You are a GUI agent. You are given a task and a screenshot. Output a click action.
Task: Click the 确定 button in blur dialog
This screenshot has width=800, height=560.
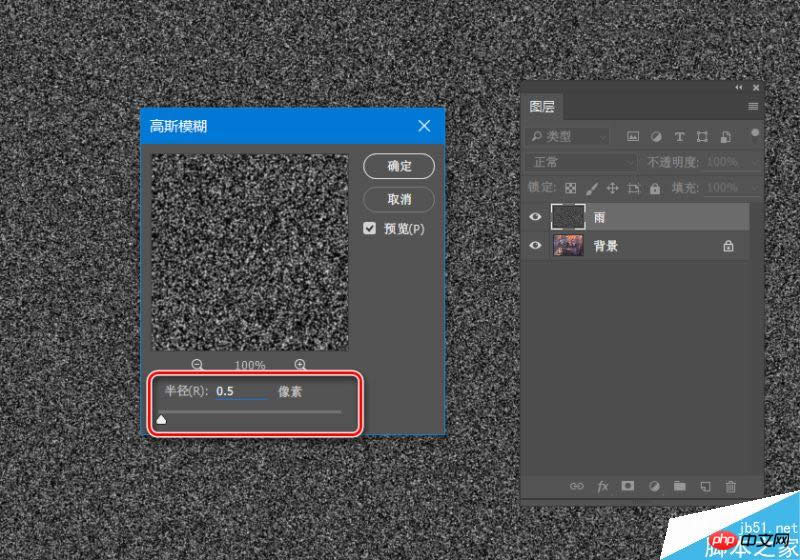(x=399, y=166)
